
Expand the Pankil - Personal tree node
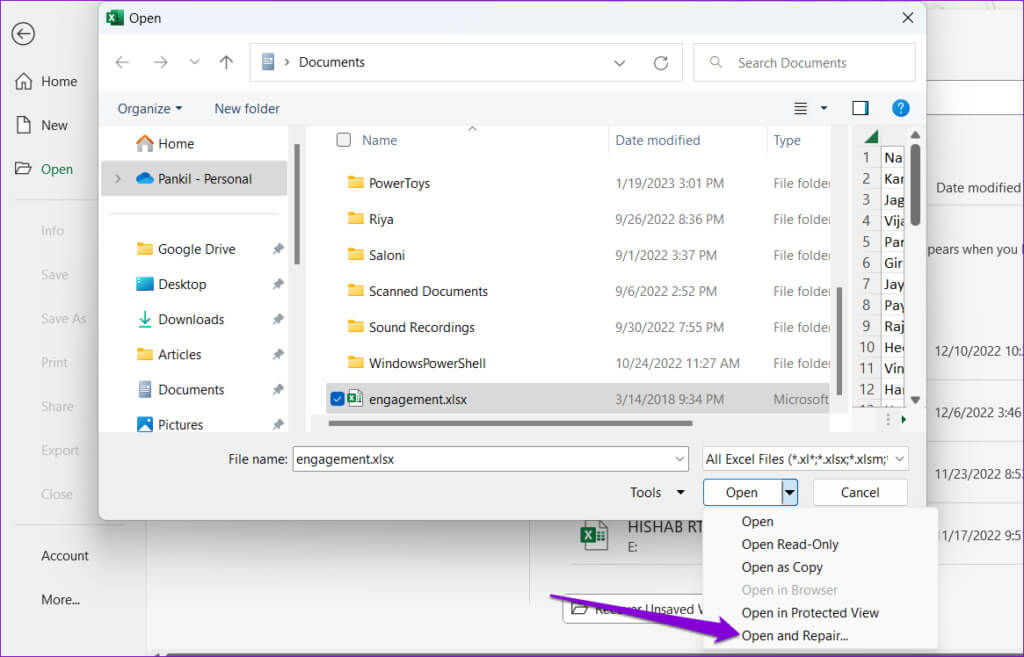[119, 179]
